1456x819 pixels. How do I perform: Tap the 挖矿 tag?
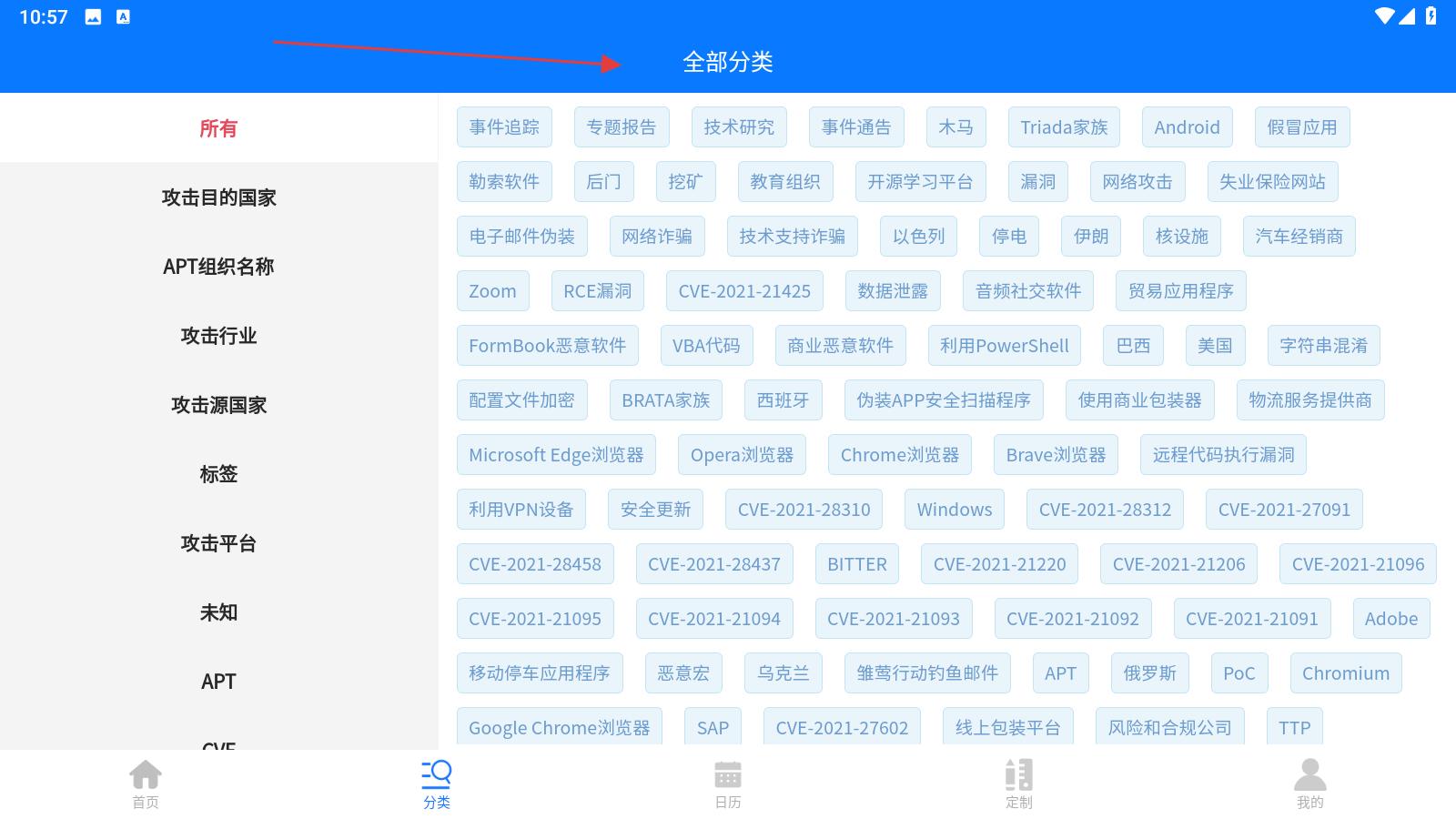click(x=686, y=182)
